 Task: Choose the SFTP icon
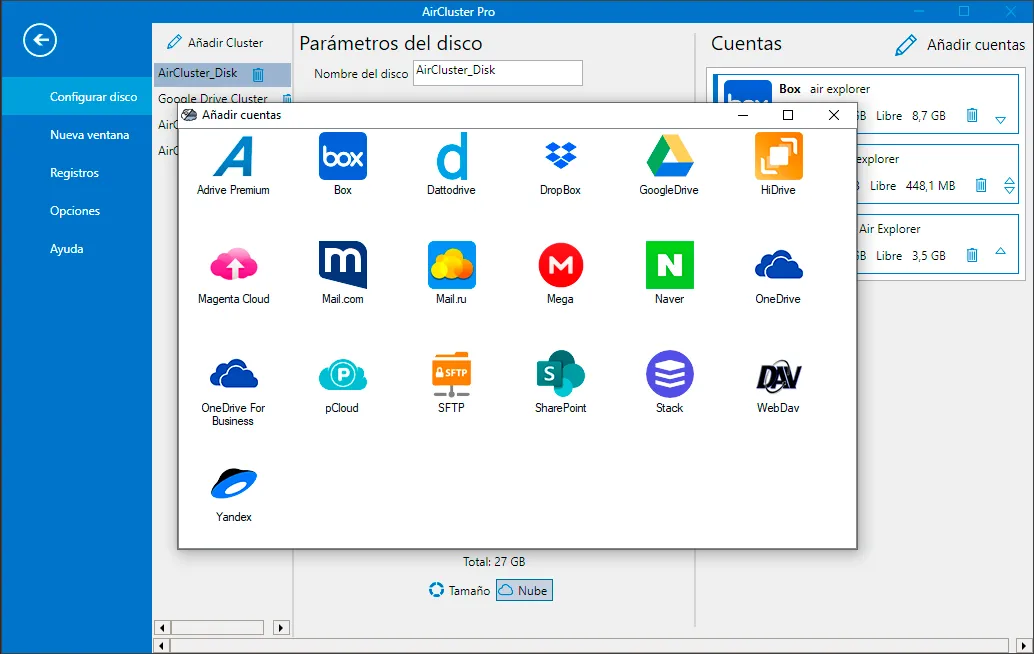tap(452, 374)
